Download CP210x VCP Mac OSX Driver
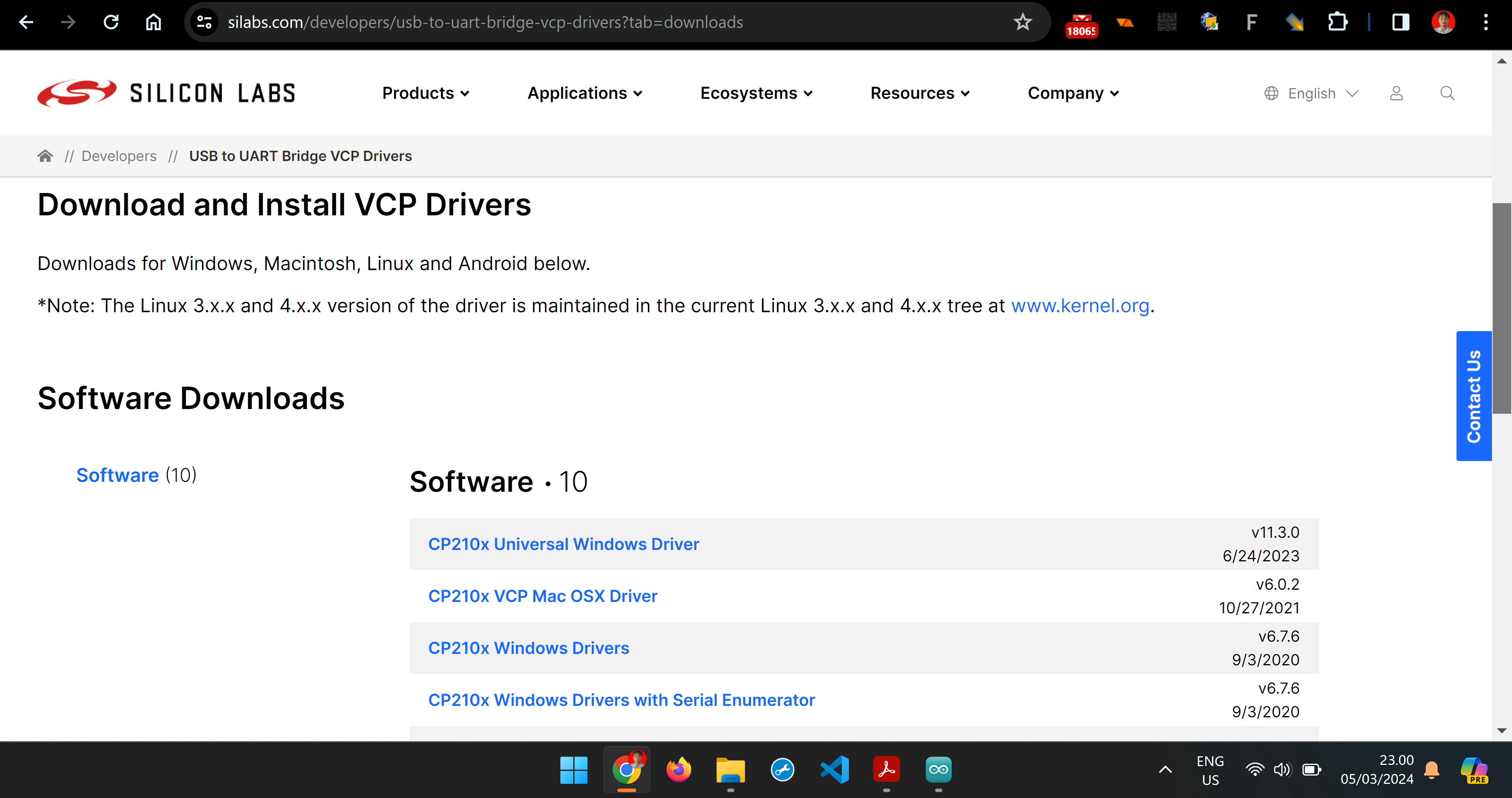Screen dimensions: 1512x798 pos(542,596)
